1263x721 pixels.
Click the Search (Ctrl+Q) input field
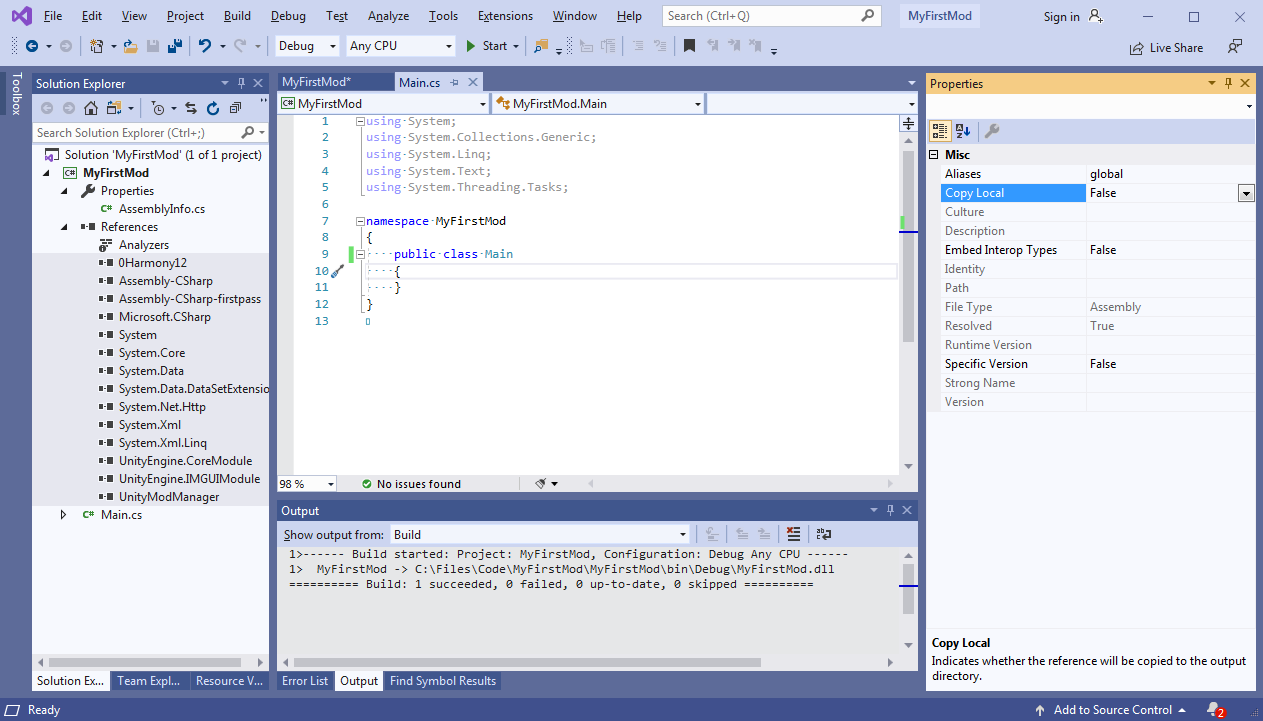(770, 16)
